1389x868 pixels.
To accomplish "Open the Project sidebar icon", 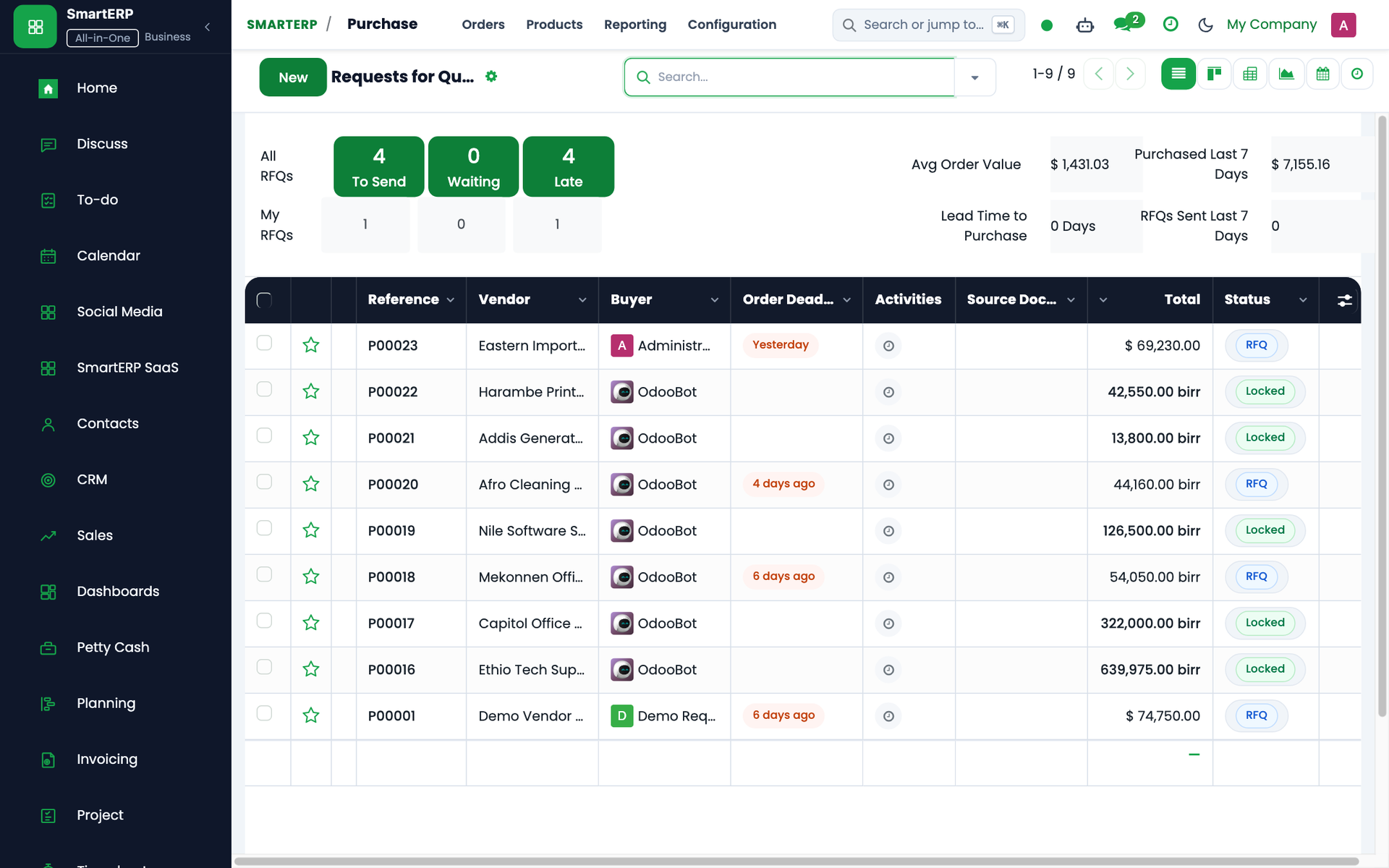I will [48, 815].
